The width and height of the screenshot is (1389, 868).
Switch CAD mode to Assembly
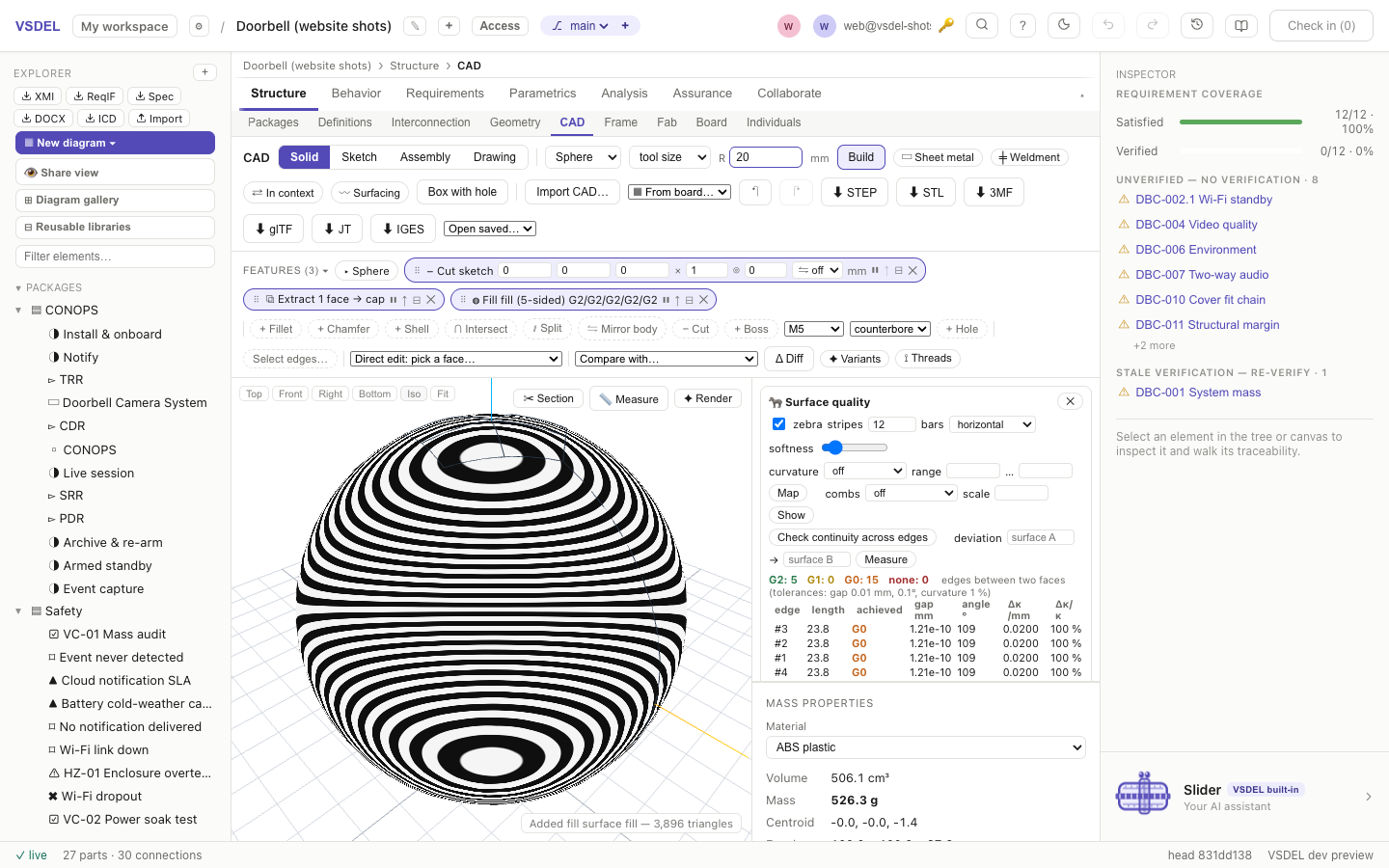pos(425,157)
